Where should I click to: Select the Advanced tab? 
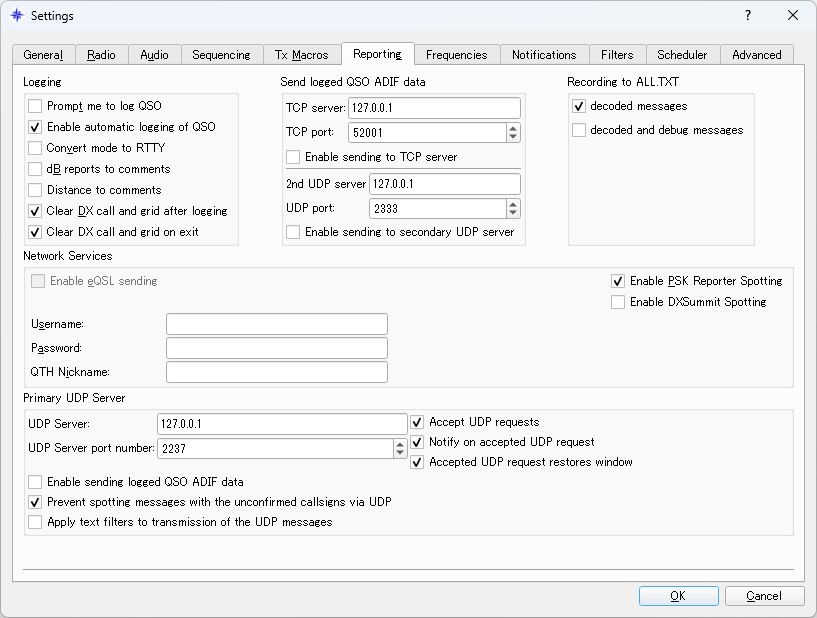pos(757,55)
